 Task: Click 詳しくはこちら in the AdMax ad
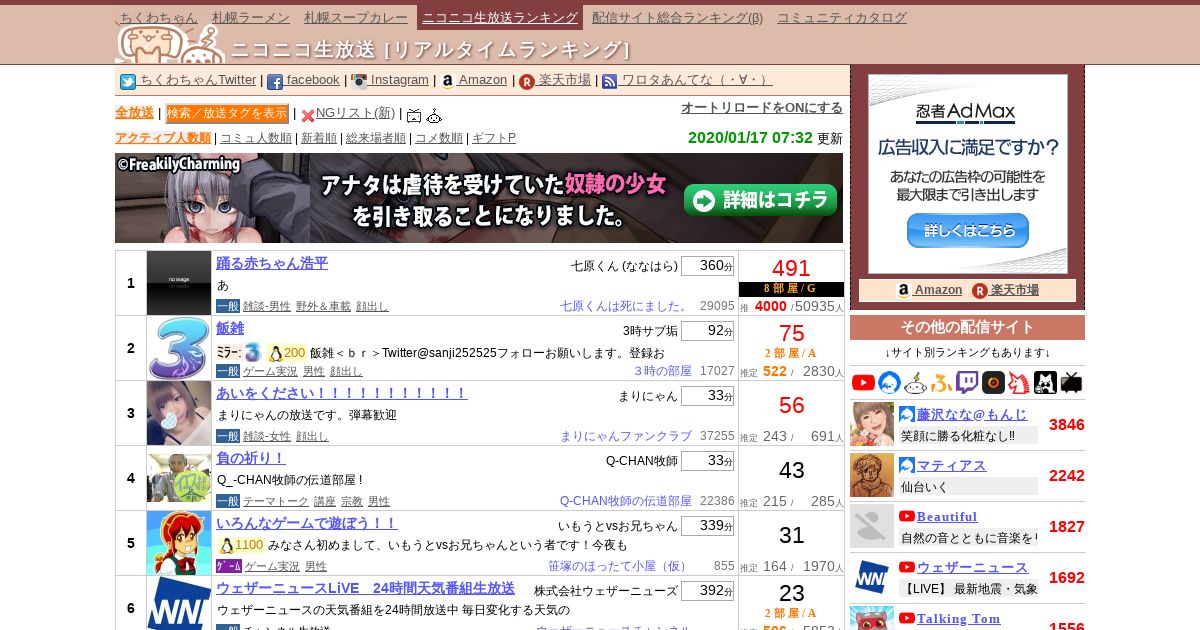coord(967,230)
